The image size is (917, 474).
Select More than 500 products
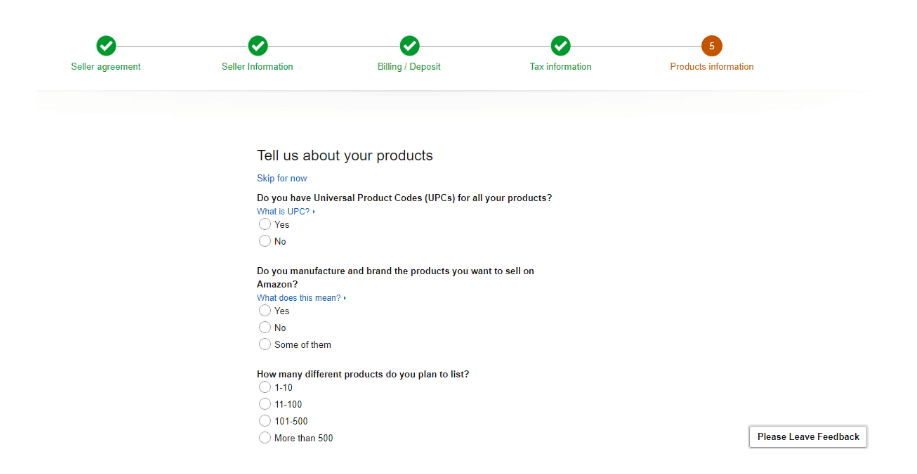pyautogui.click(x=265, y=438)
